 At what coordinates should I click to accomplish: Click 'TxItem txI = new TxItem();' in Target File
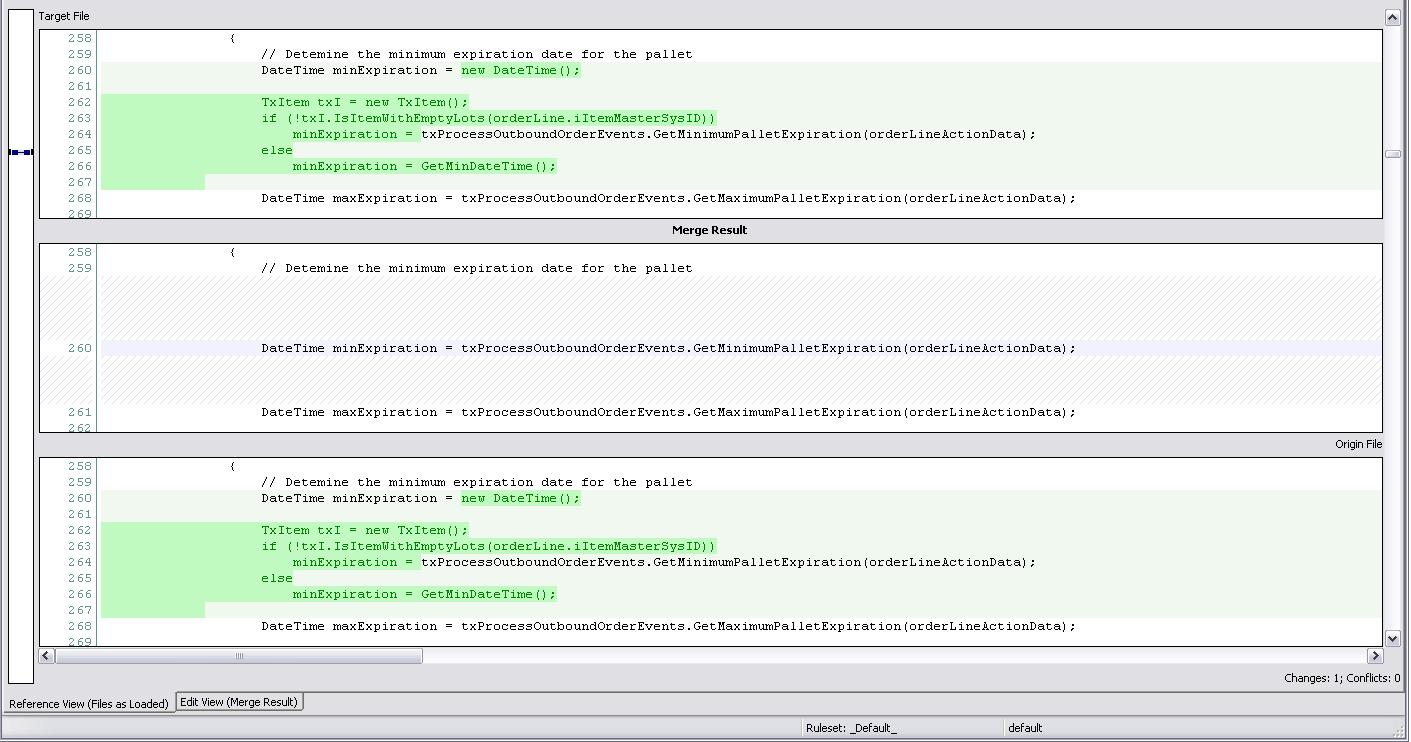tap(365, 102)
